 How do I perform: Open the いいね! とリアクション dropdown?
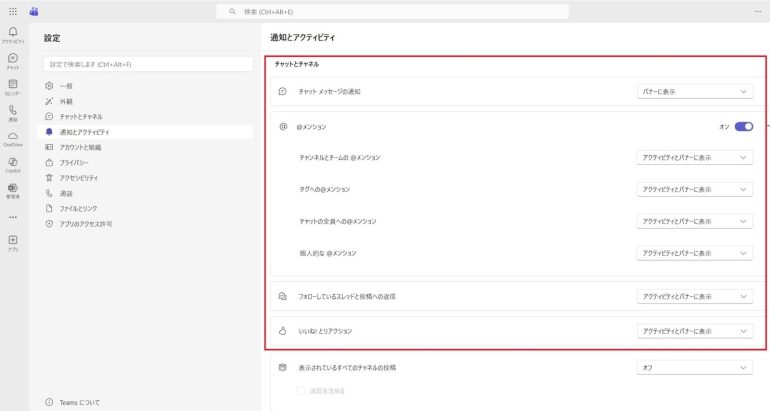(695, 331)
